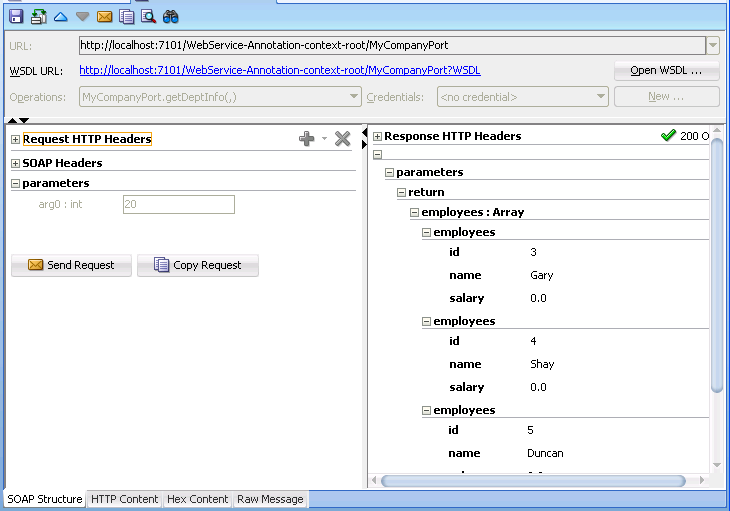Click the plus add header icon
Image resolution: width=730 pixels, height=511 pixels.
tap(306, 138)
